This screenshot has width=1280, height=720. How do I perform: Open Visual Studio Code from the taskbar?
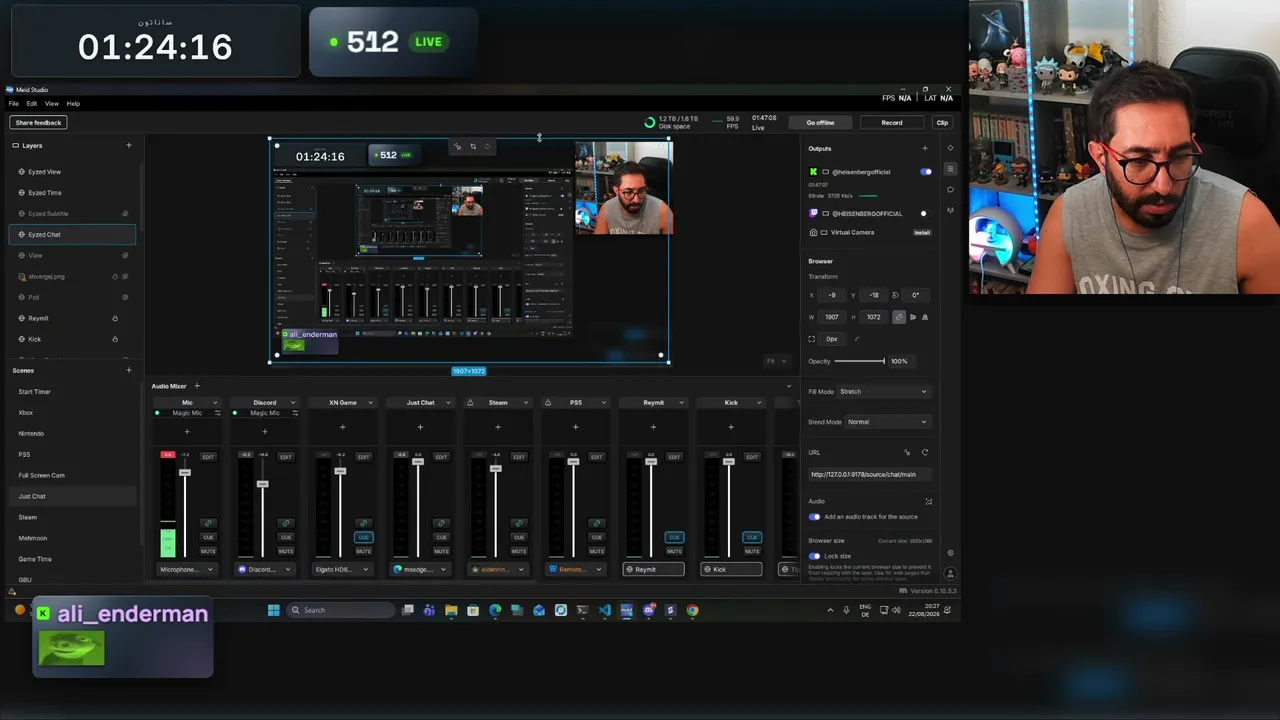(x=604, y=610)
